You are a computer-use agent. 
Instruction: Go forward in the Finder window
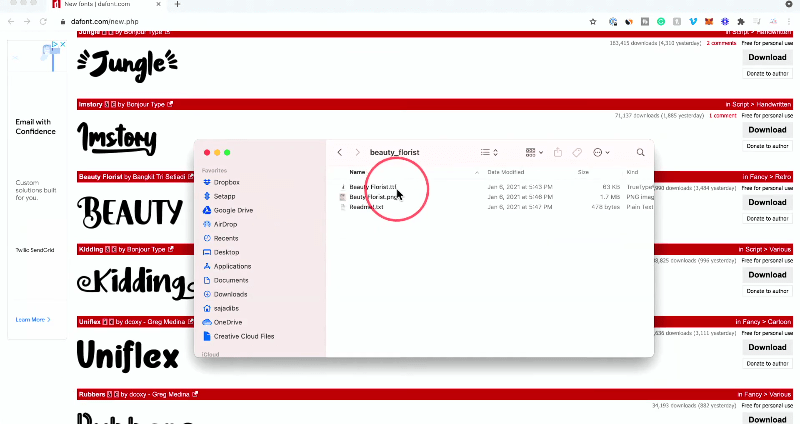(357, 152)
